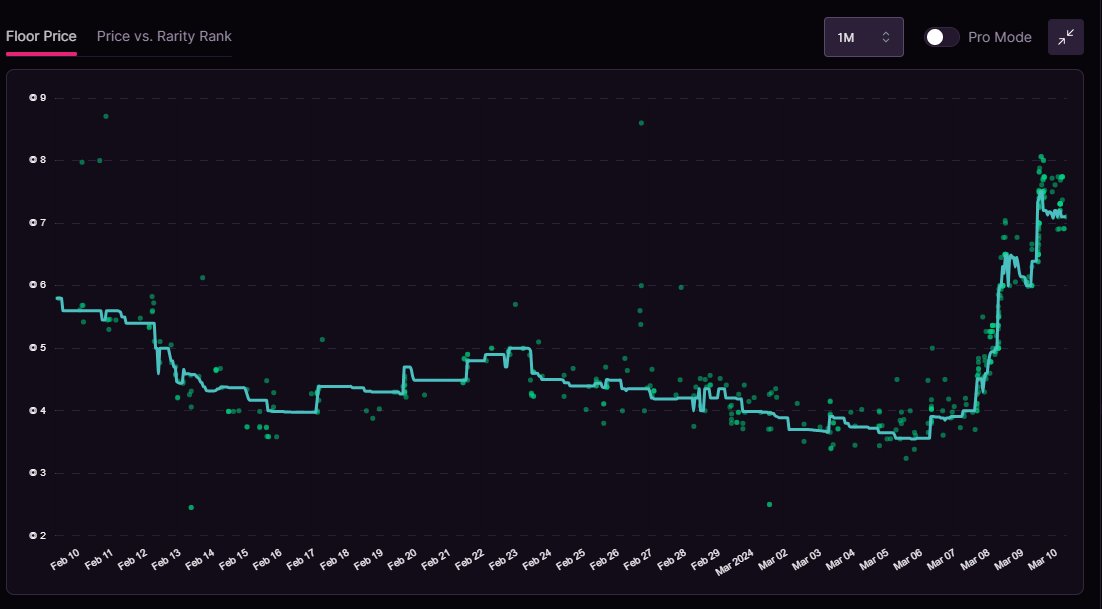1102x609 pixels.
Task: Open the 1M time range dropdown
Action: click(x=864, y=37)
